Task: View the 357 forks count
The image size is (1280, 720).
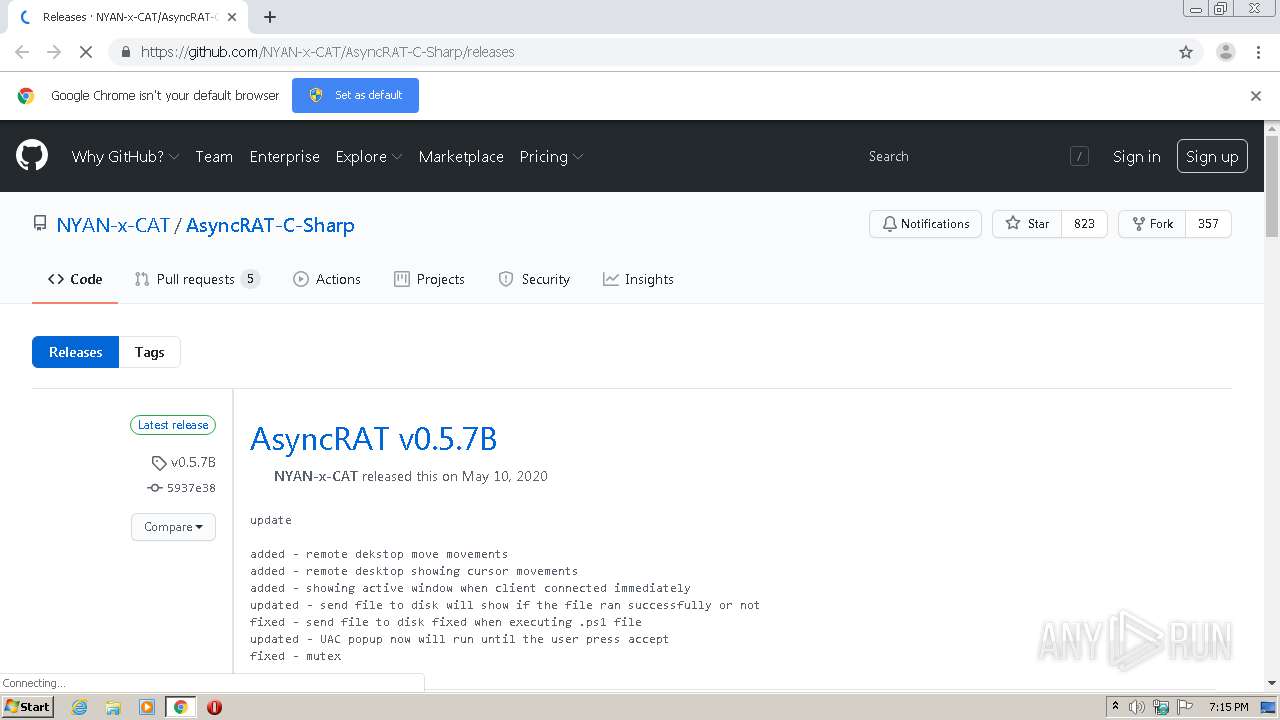Action: pos(1208,224)
